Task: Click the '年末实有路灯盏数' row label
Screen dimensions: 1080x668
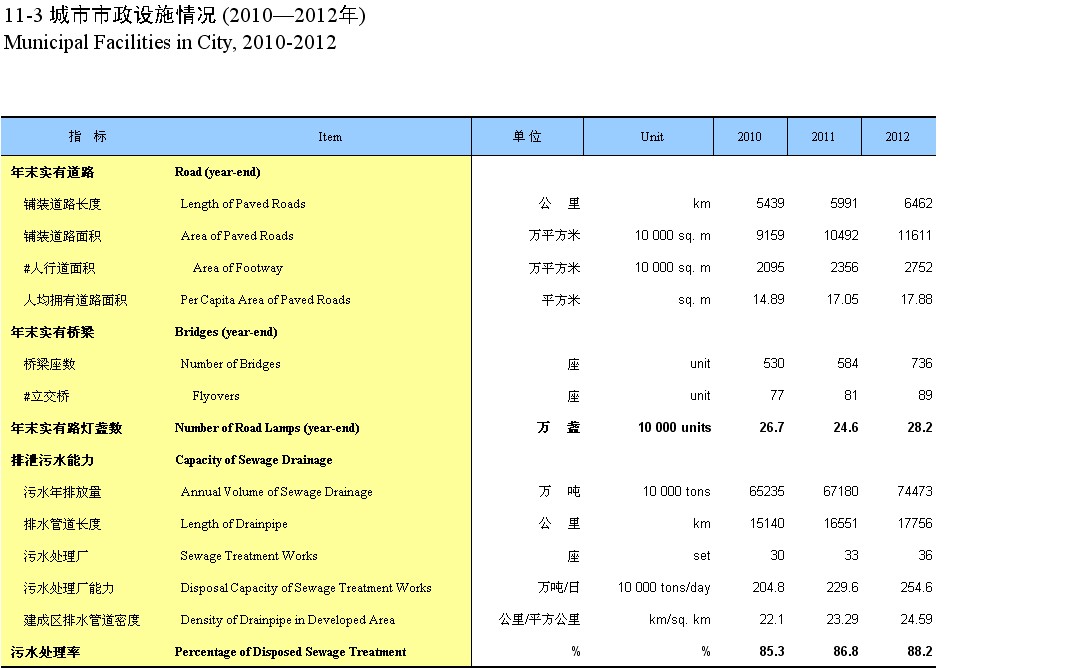Action: [66, 428]
